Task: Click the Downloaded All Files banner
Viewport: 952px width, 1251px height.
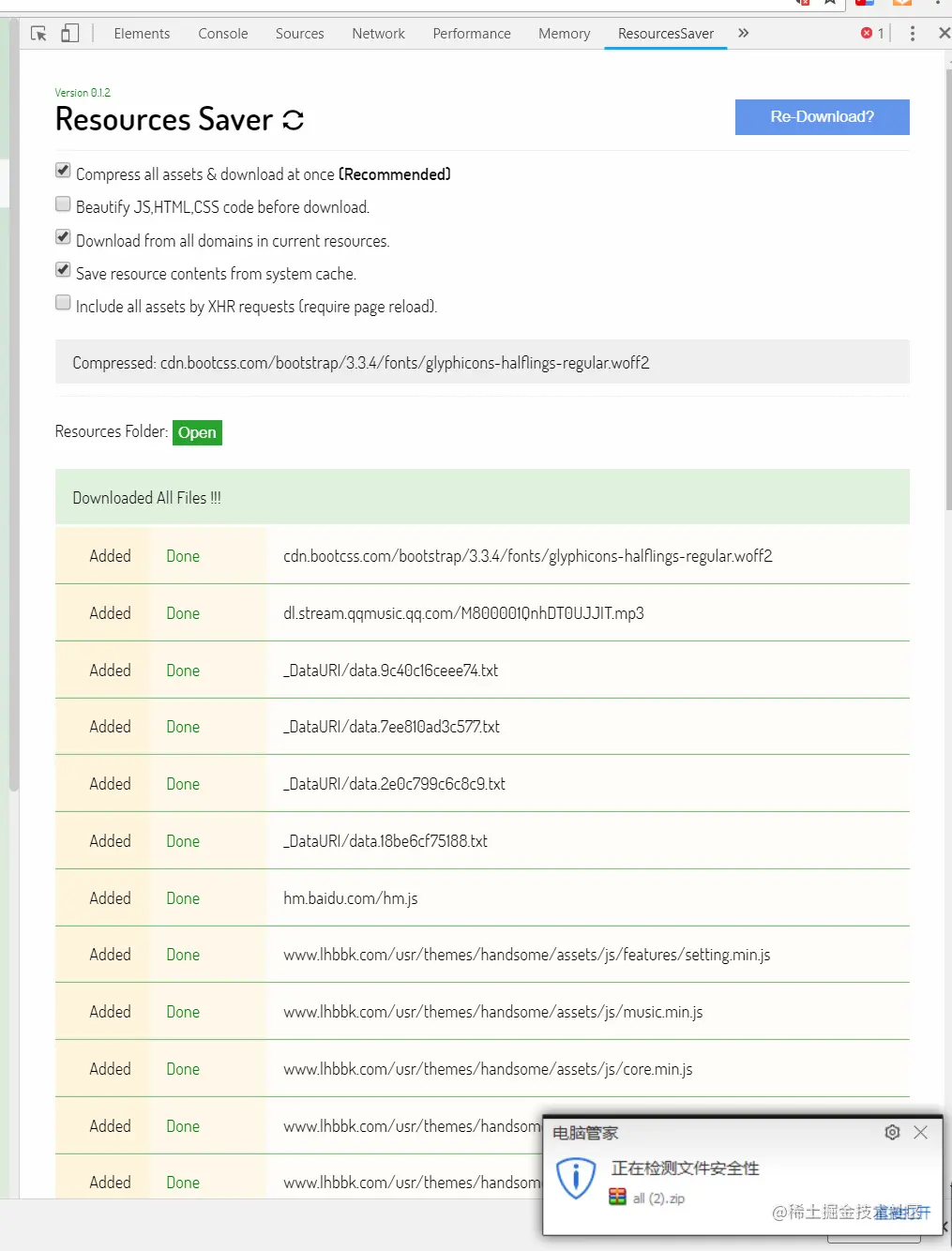Action: coord(482,497)
